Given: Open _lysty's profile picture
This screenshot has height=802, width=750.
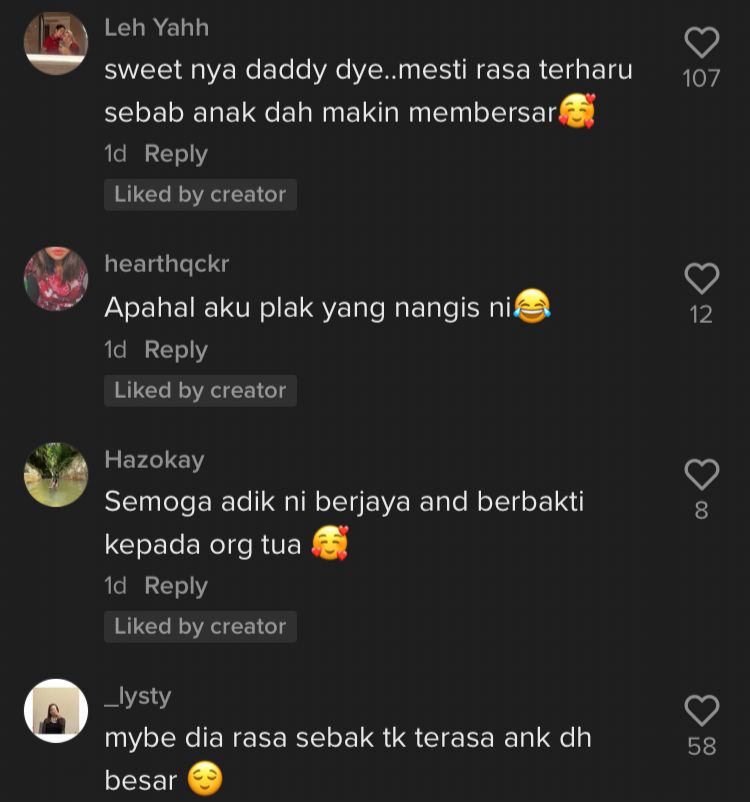Looking at the screenshot, I should pyautogui.click(x=56, y=711).
